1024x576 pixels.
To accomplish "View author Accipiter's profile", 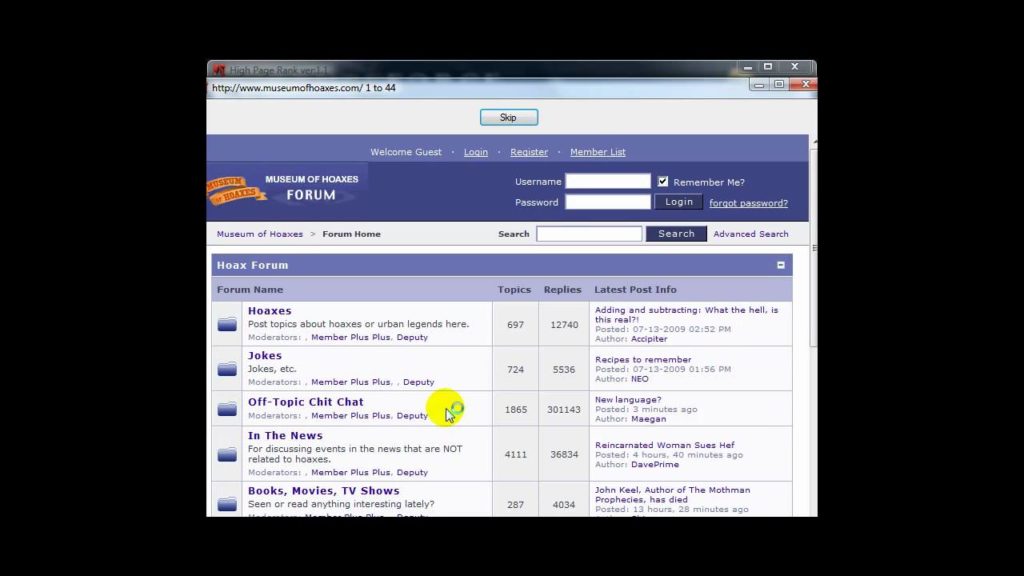I will pyautogui.click(x=649, y=339).
